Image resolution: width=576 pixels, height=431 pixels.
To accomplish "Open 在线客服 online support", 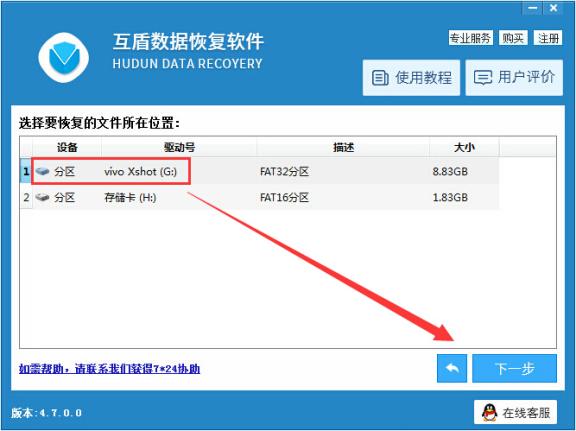I will (x=515, y=412).
